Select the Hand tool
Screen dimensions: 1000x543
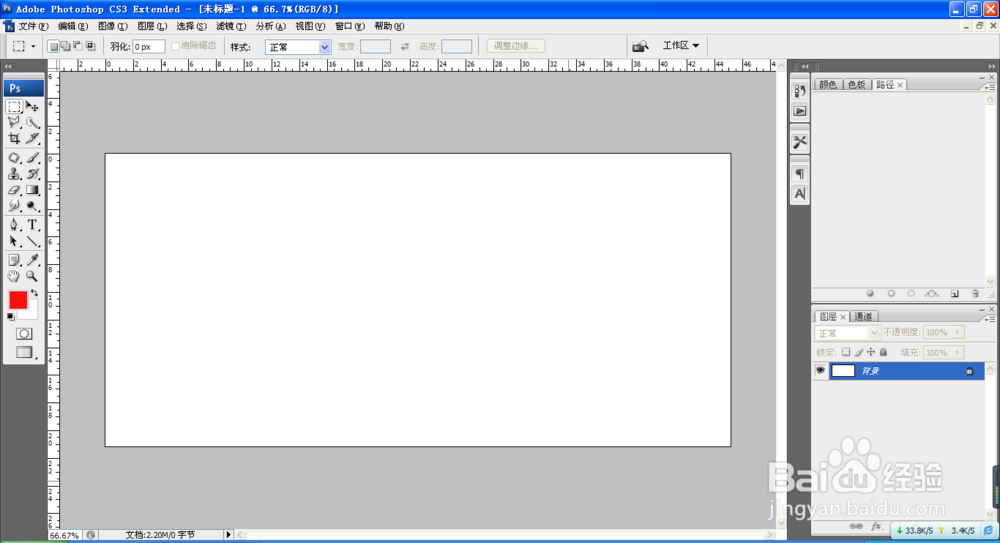[14, 276]
